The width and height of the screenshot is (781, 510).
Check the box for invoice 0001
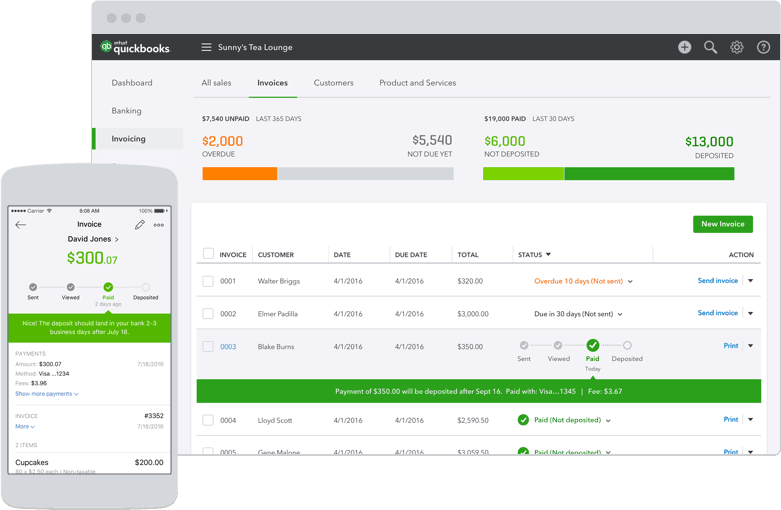tap(208, 281)
